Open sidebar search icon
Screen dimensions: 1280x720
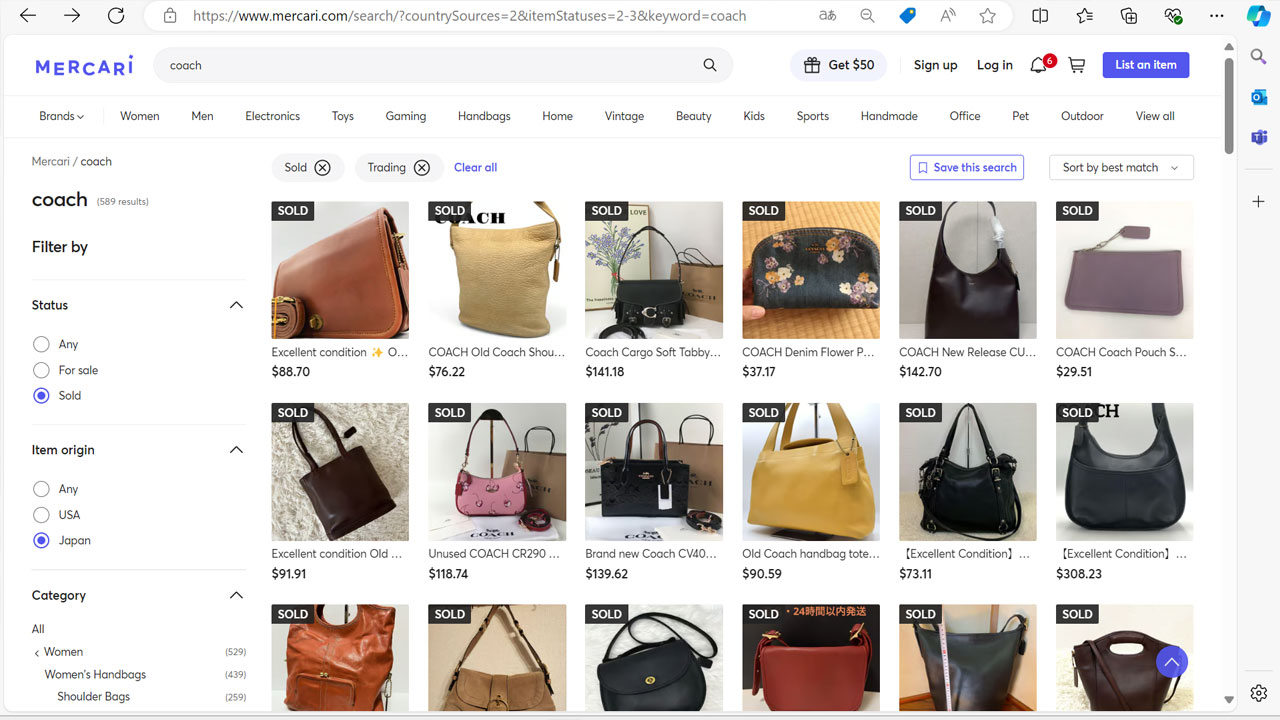point(1259,57)
